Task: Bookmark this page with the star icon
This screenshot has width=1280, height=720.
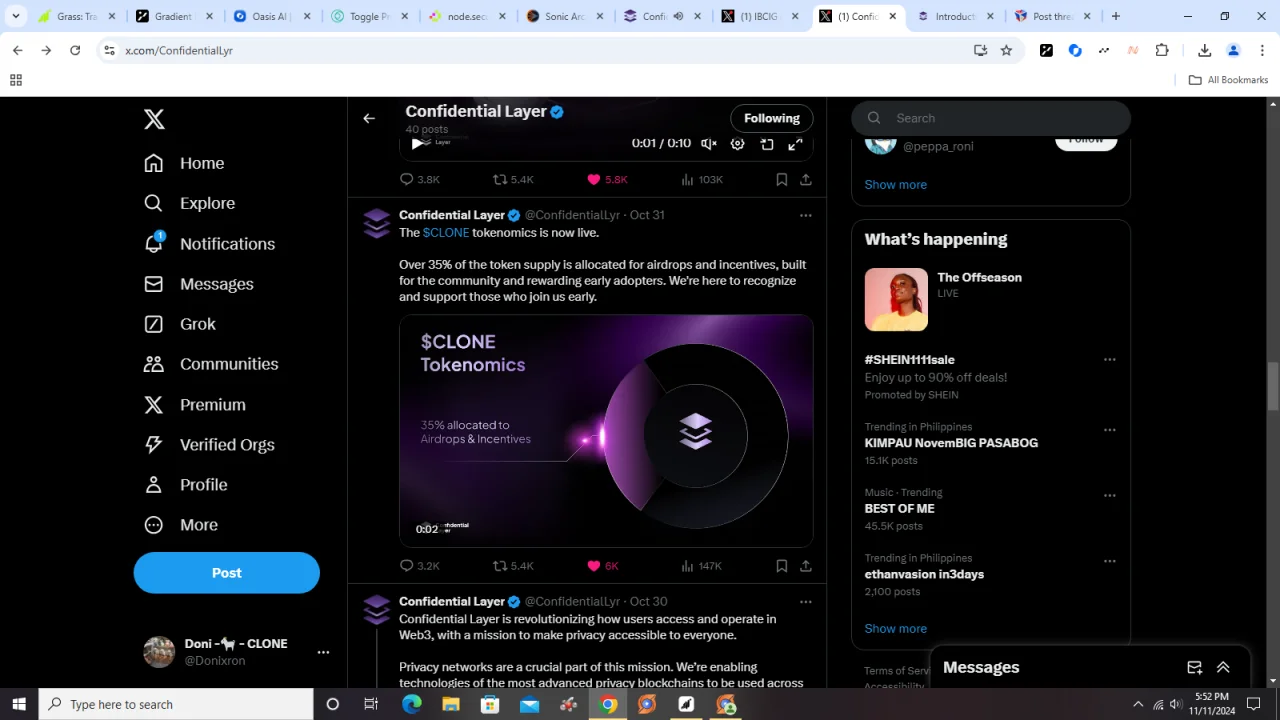Action: [x=1007, y=50]
